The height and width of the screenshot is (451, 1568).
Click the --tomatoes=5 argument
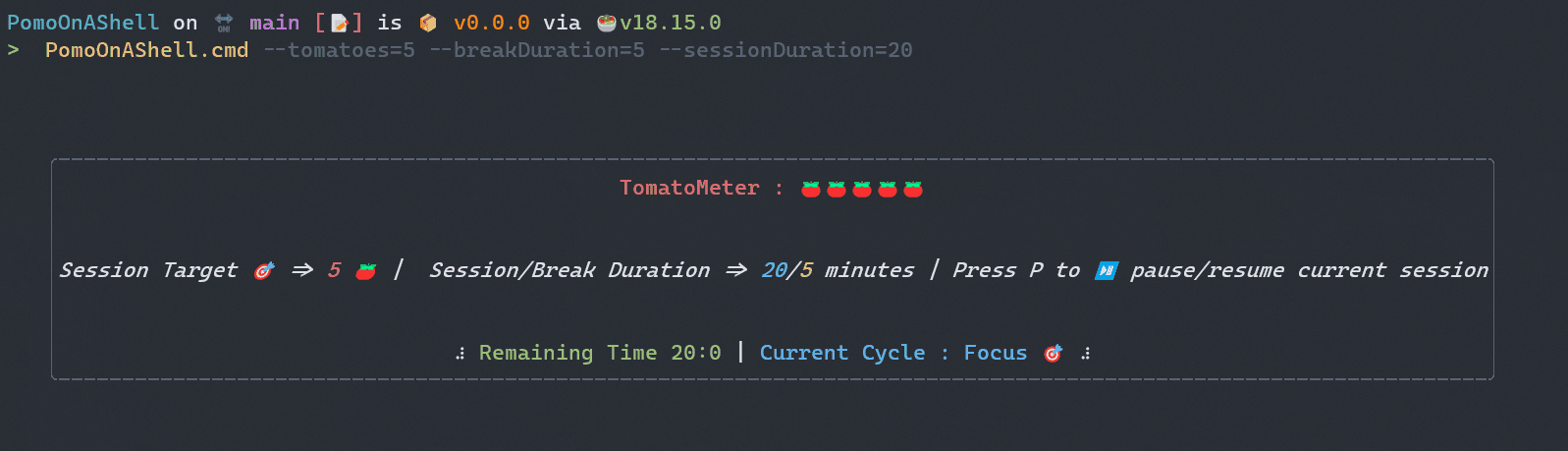point(339,50)
